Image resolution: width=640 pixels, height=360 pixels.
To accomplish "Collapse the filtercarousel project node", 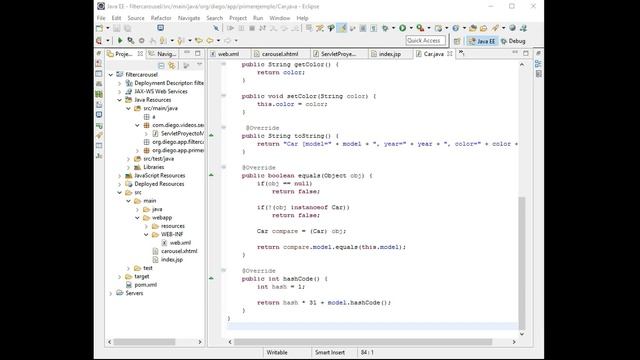I will 111,75.
